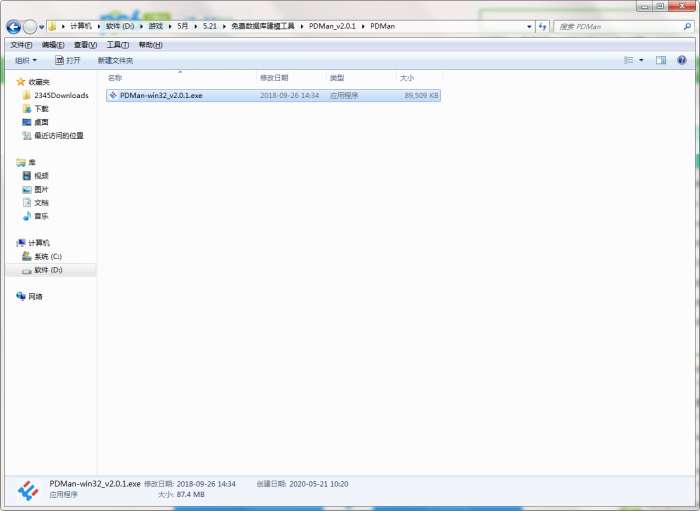
Task: Open the address bar history dropdown
Action: [529, 27]
